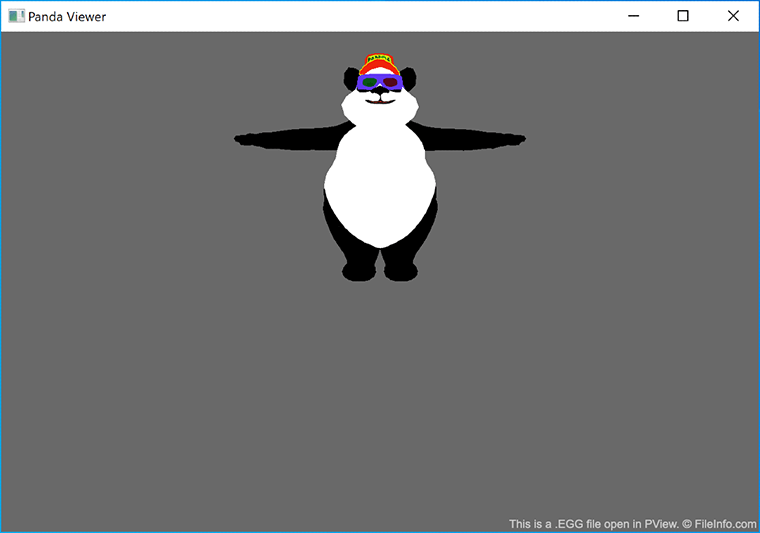Click the panda's white belly
The image size is (760, 533).
point(379,190)
